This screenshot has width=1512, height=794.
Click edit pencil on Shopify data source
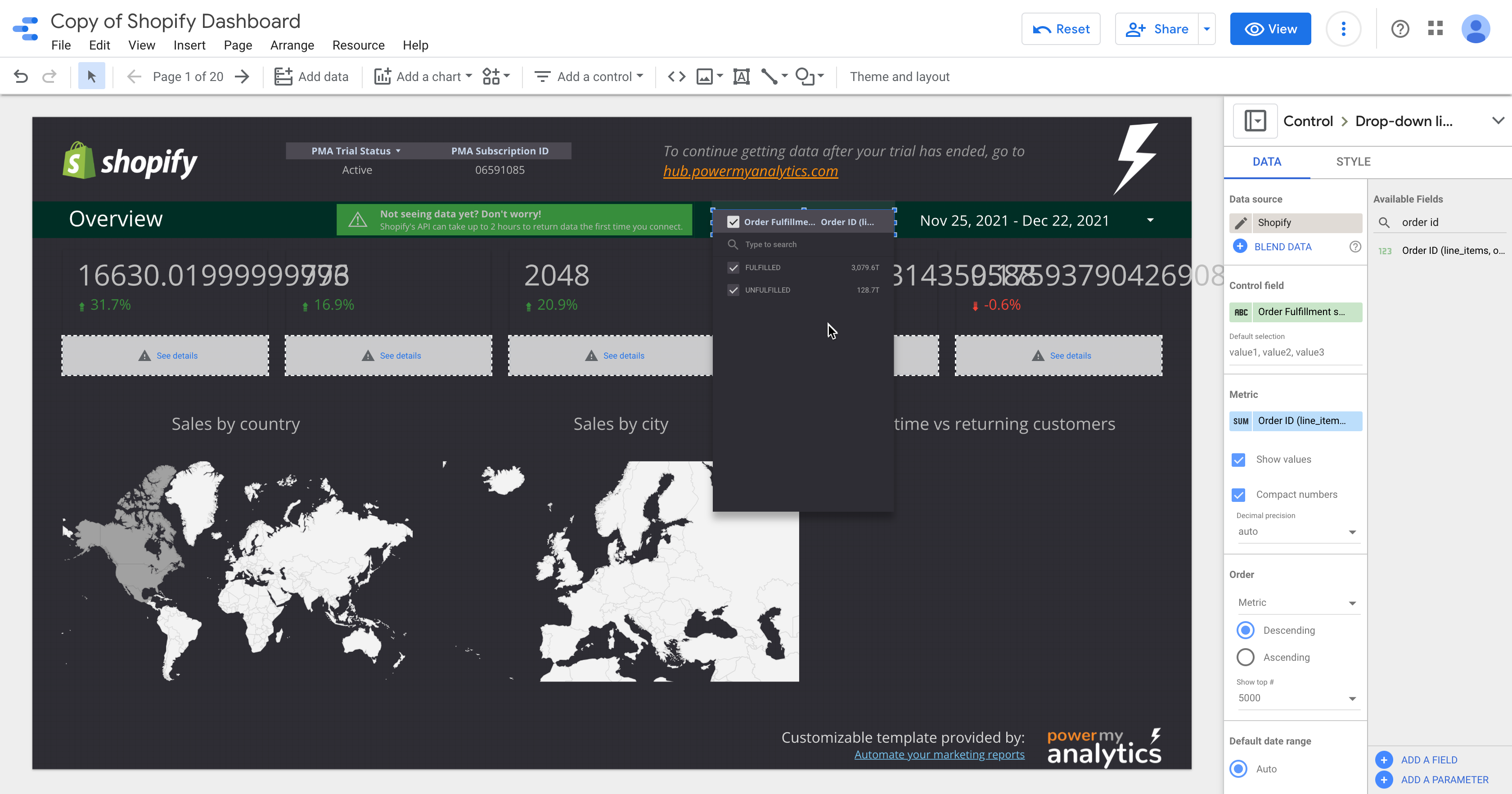(1241, 222)
